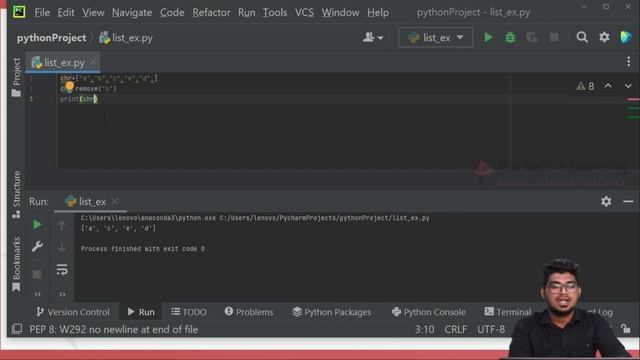Viewport: 640px width, 360px height.
Task: Click the 3:10 line:column indicator
Action: pyautogui.click(x=424, y=329)
